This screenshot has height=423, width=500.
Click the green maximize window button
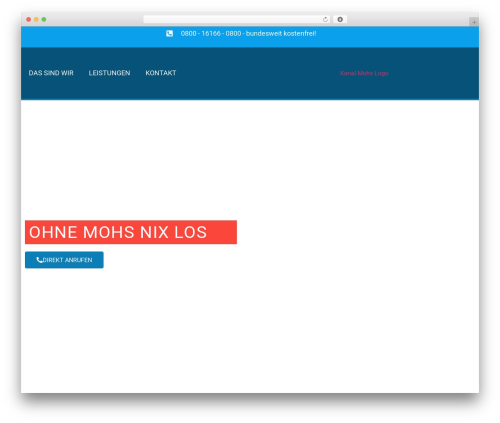tap(44, 19)
